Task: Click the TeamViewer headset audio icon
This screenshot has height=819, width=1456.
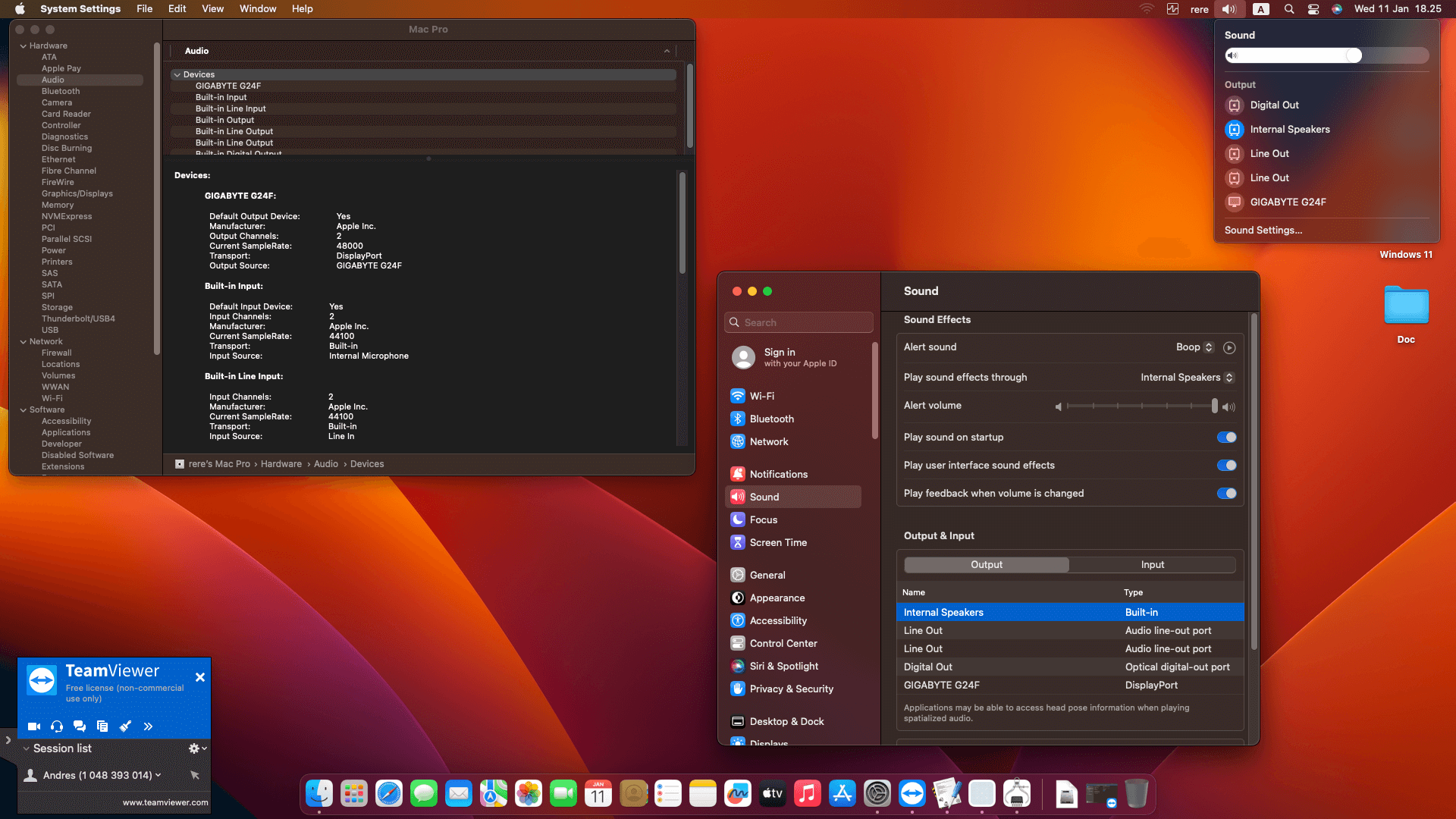Action: pos(57,726)
